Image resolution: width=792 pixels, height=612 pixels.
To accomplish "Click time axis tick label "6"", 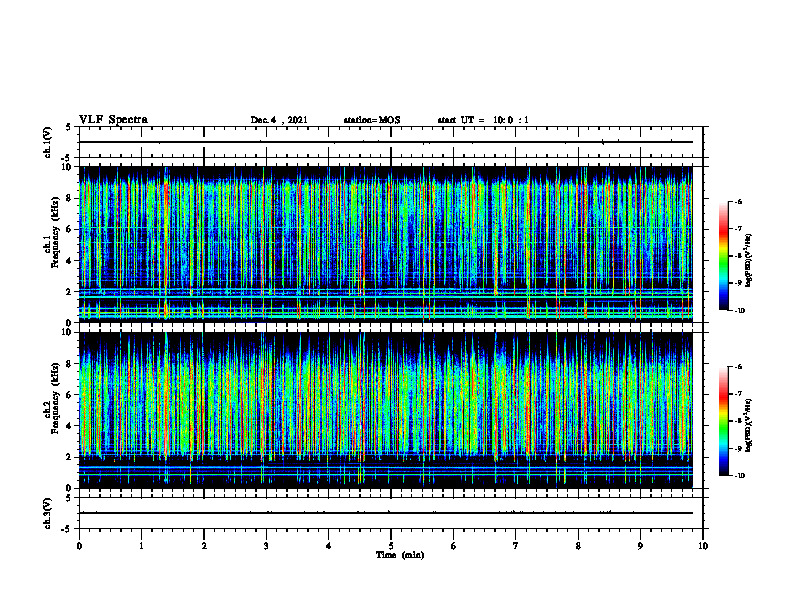I will point(454,546).
